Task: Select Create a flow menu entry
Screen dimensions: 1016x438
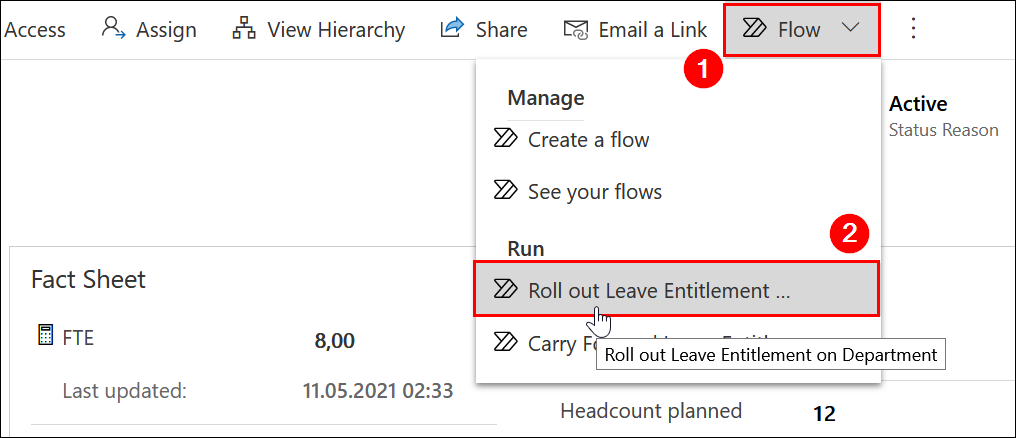Action: point(588,140)
